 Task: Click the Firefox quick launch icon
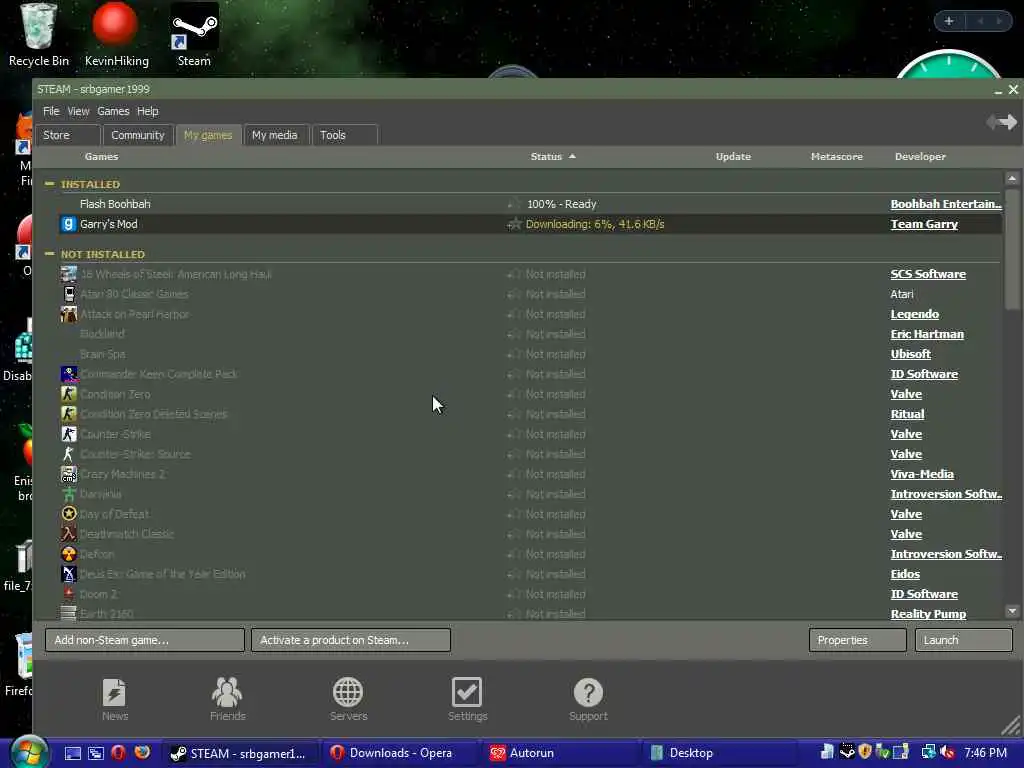coord(142,753)
